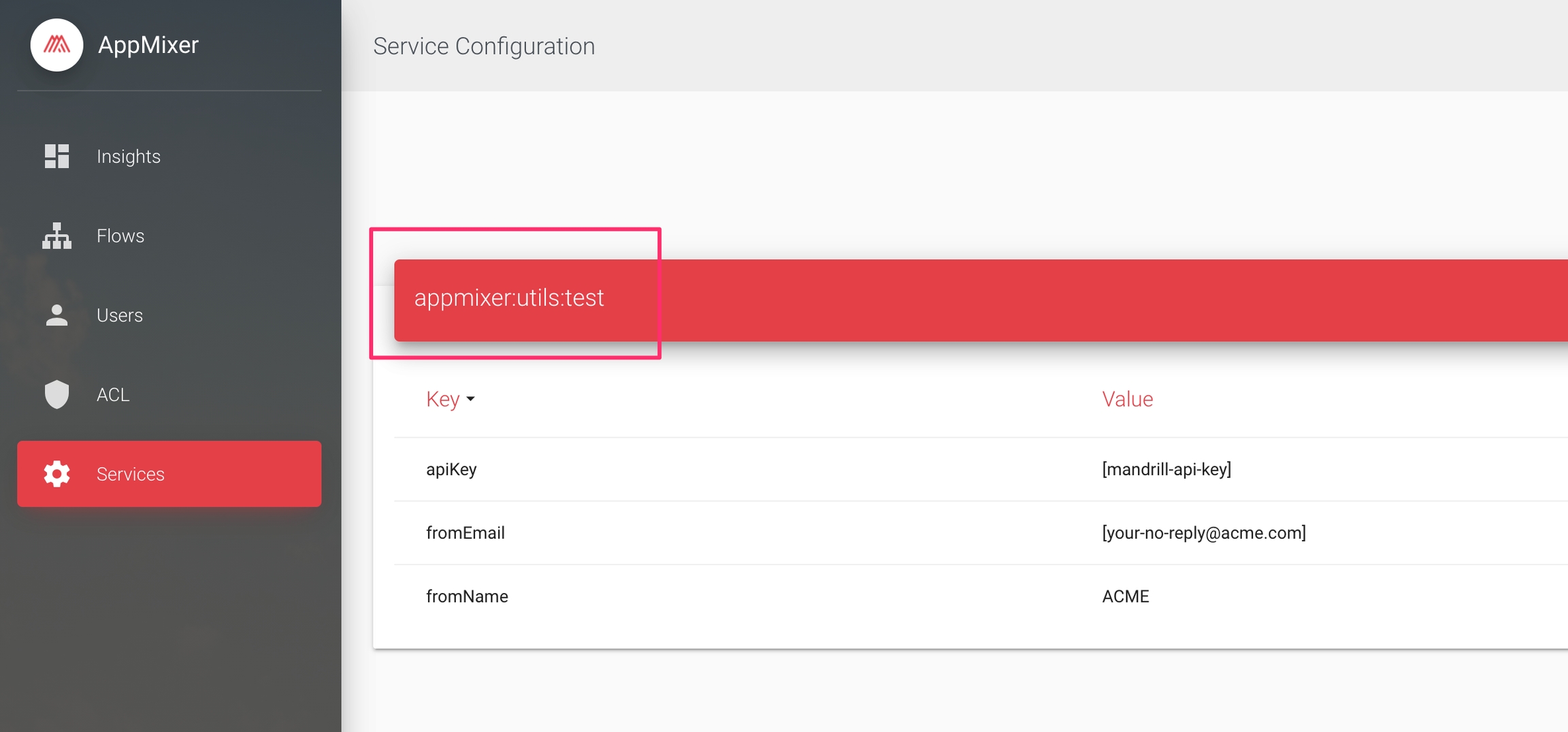Viewport: 1568px width, 732px height.
Task: Sort table by Key column arrow
Action: click(470, 399)
